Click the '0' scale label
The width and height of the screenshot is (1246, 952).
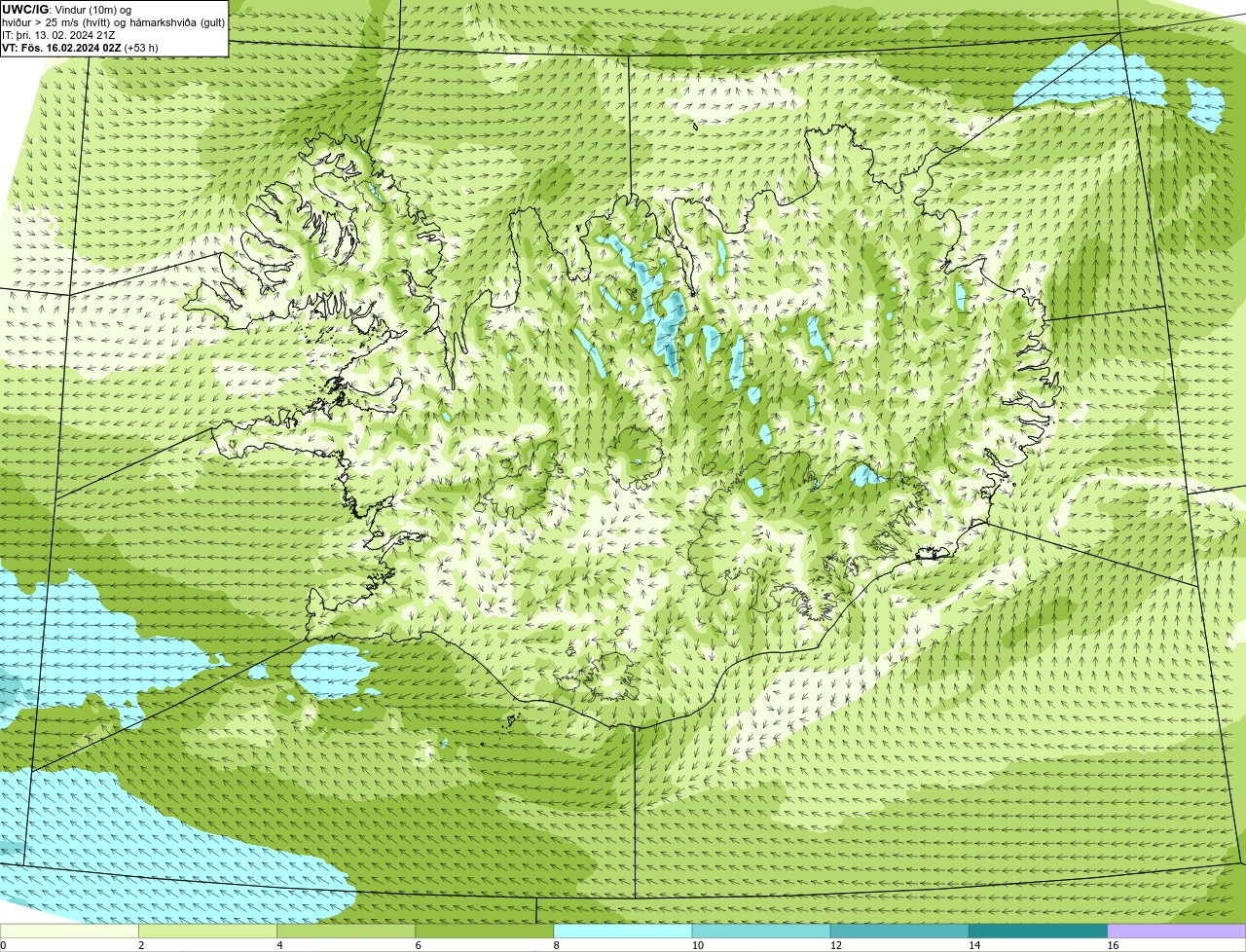click(x=3, y=945)
